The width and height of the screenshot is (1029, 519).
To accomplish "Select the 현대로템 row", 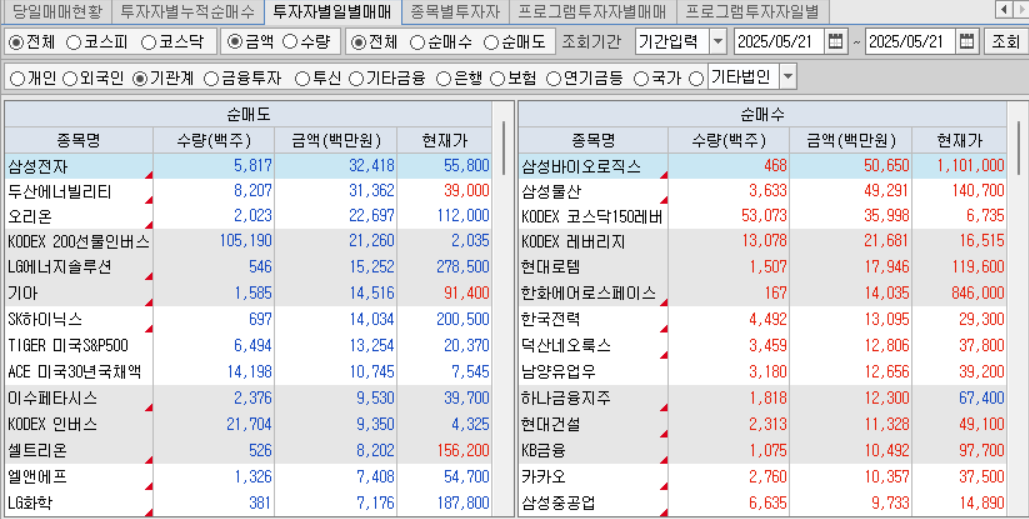I will point(763,267).
